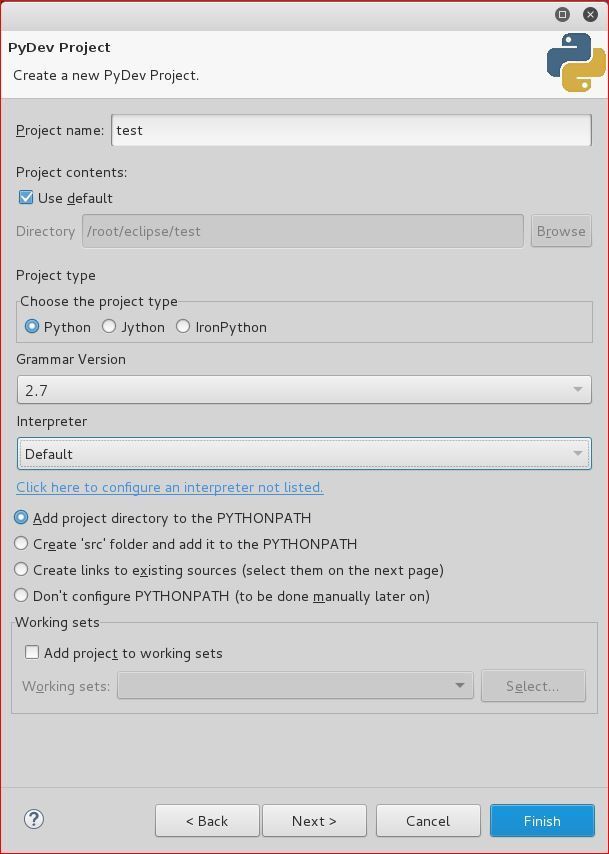Uncheck the Use default checkbox
Viewport: 609px width, 854px height.
[x=26, y=197]
